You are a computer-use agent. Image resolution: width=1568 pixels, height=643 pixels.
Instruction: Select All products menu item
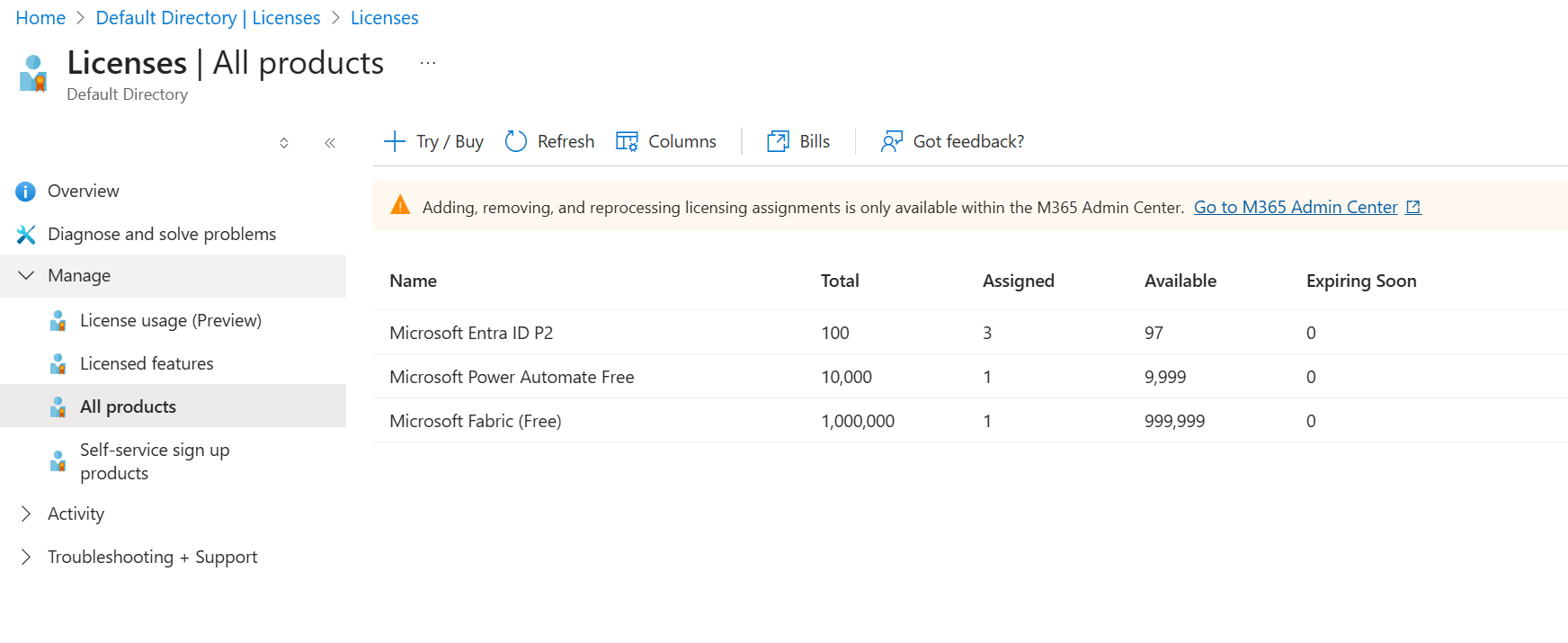pyautogui.click(x=128, y=406)
